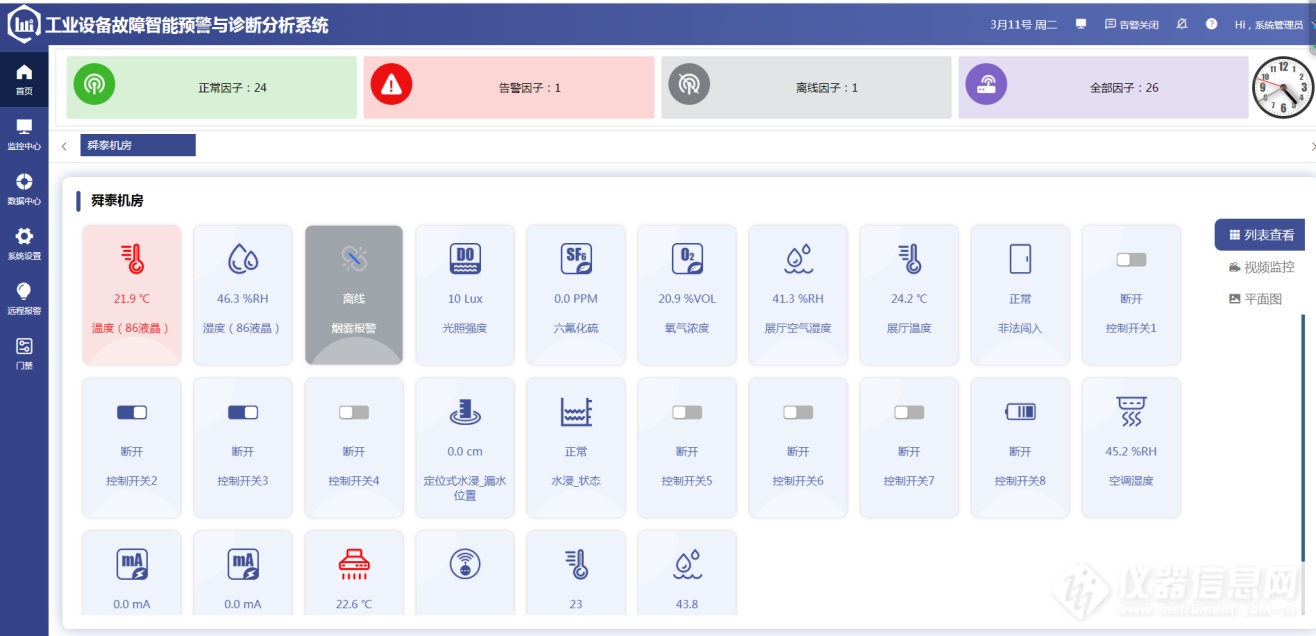Select the 舜泰机房 tab

click(x=137, y=146)
